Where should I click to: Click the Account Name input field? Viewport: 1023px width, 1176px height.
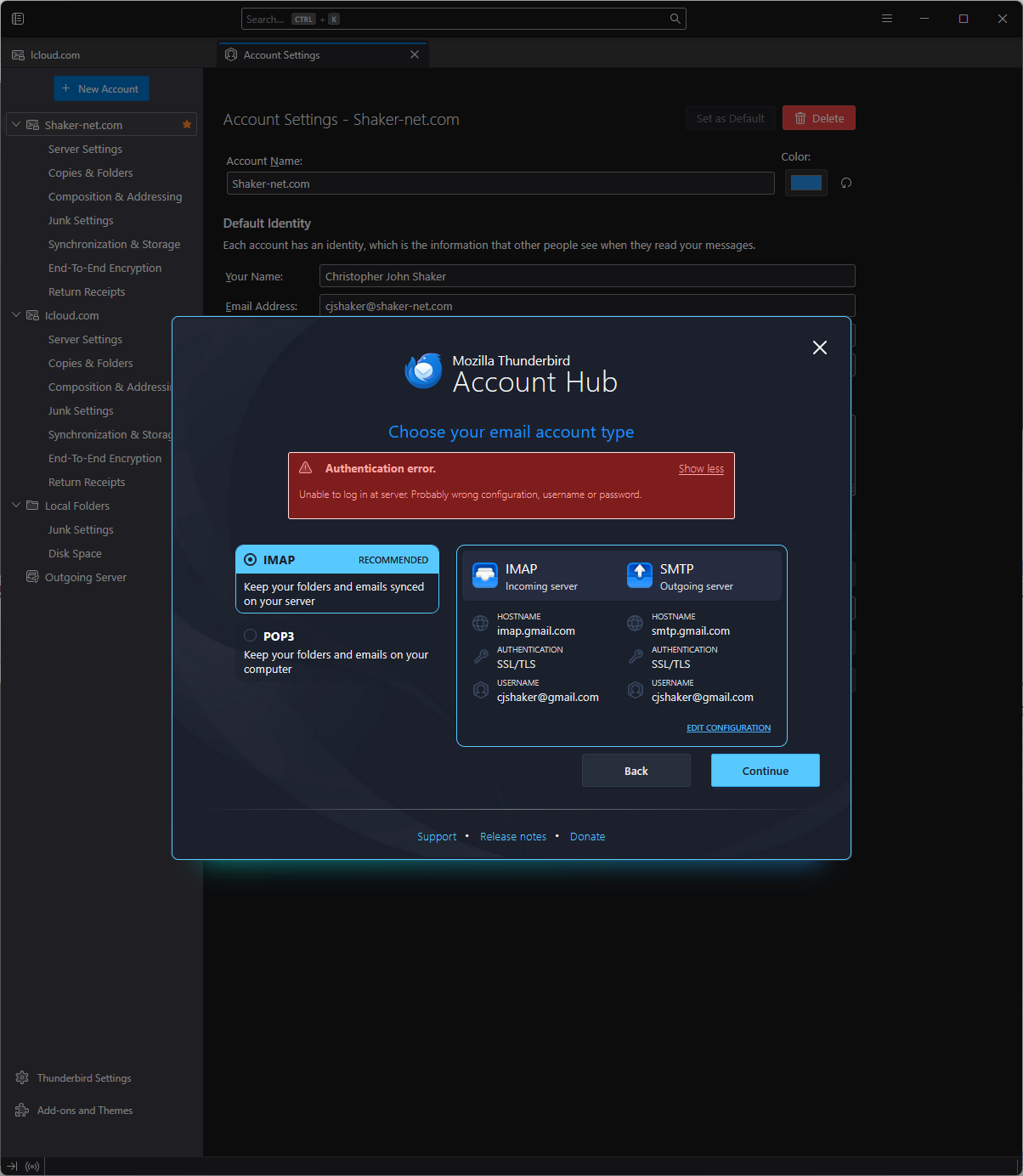[x=500, y=184]
